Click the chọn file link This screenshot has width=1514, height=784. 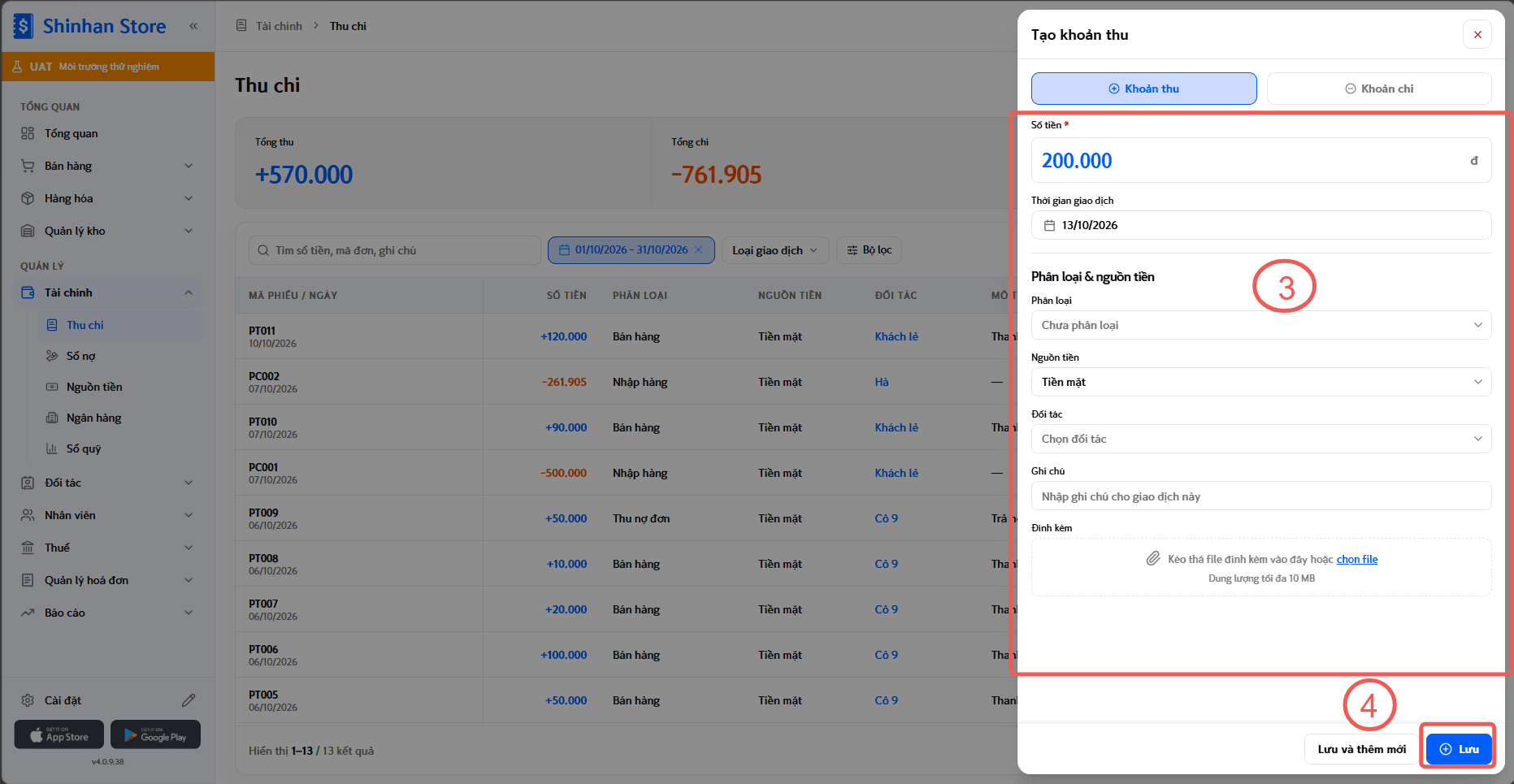click(x=1357, y=559)
